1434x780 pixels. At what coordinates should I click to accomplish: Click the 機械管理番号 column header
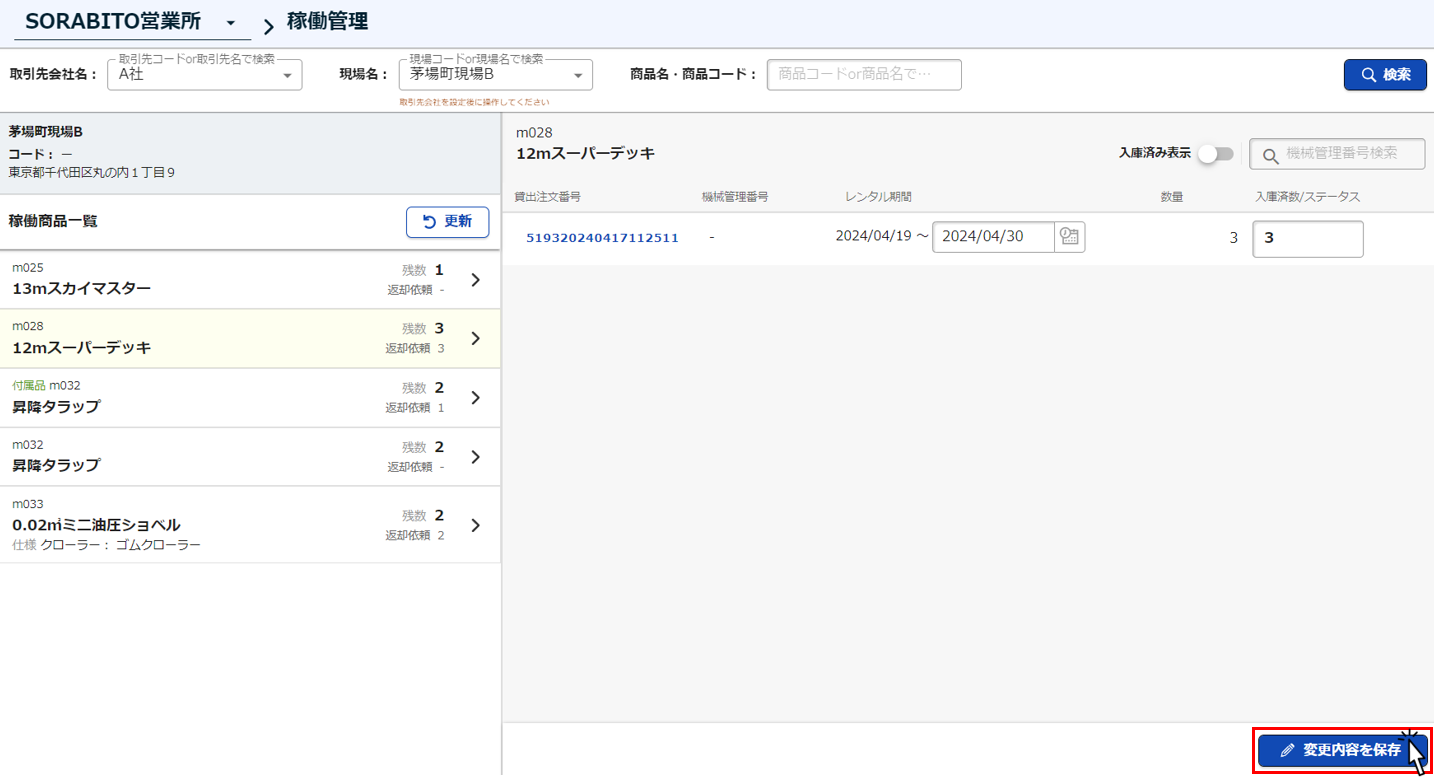[x=735, y=197]
